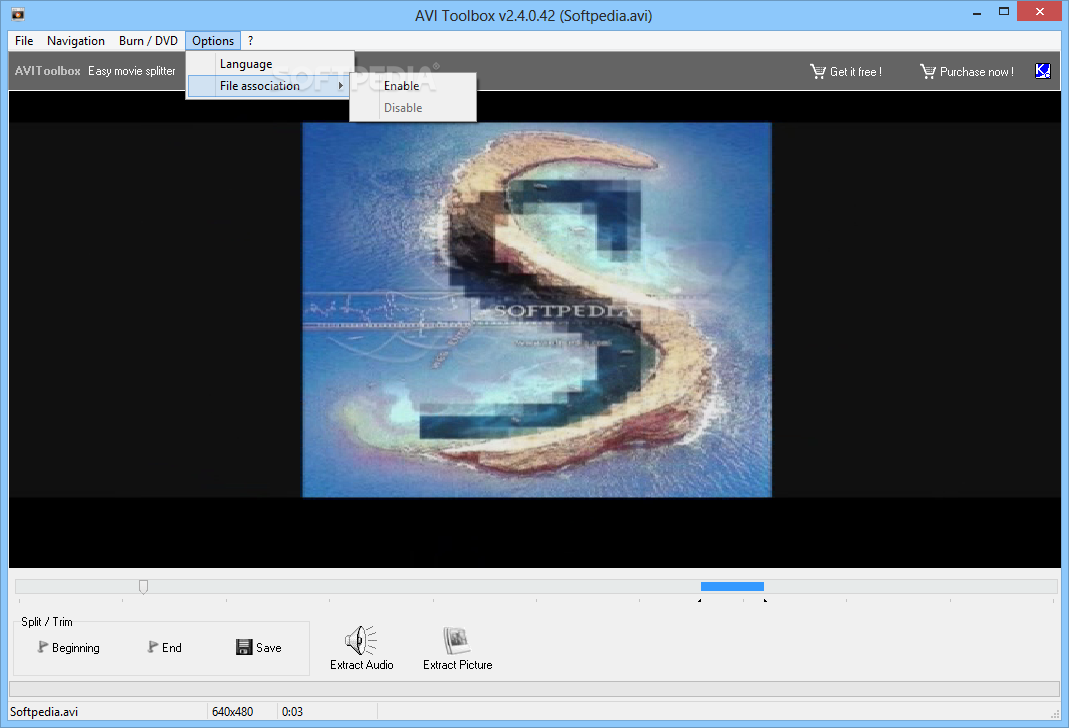The width and height of the screenshot is (1069, 728).
Task: Click the 0:03 duration in the status bar
Action: 292,712
